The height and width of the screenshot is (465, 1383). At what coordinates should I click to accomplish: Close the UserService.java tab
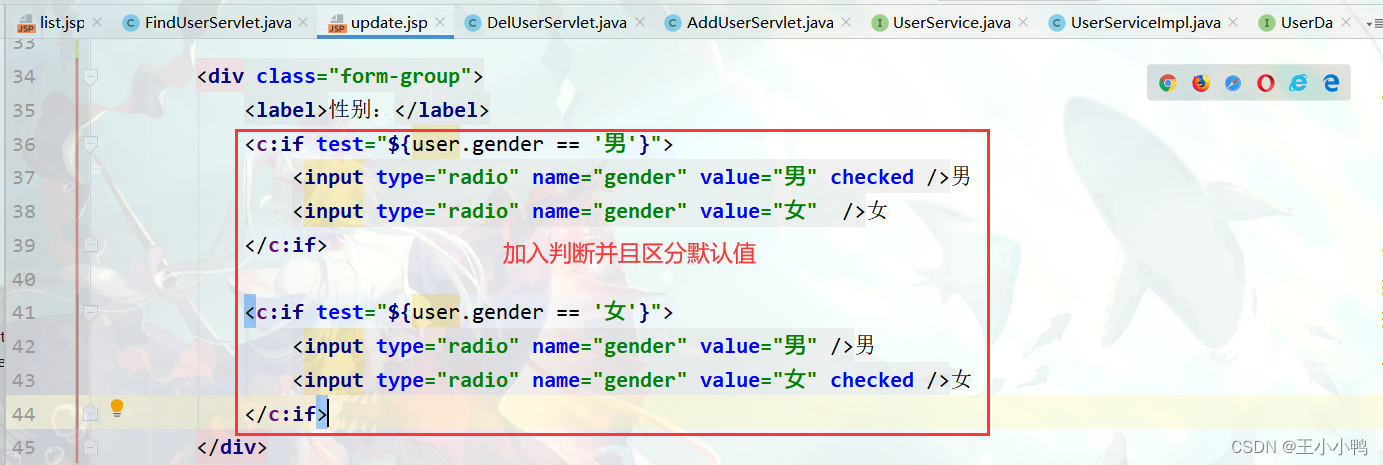1023,22
